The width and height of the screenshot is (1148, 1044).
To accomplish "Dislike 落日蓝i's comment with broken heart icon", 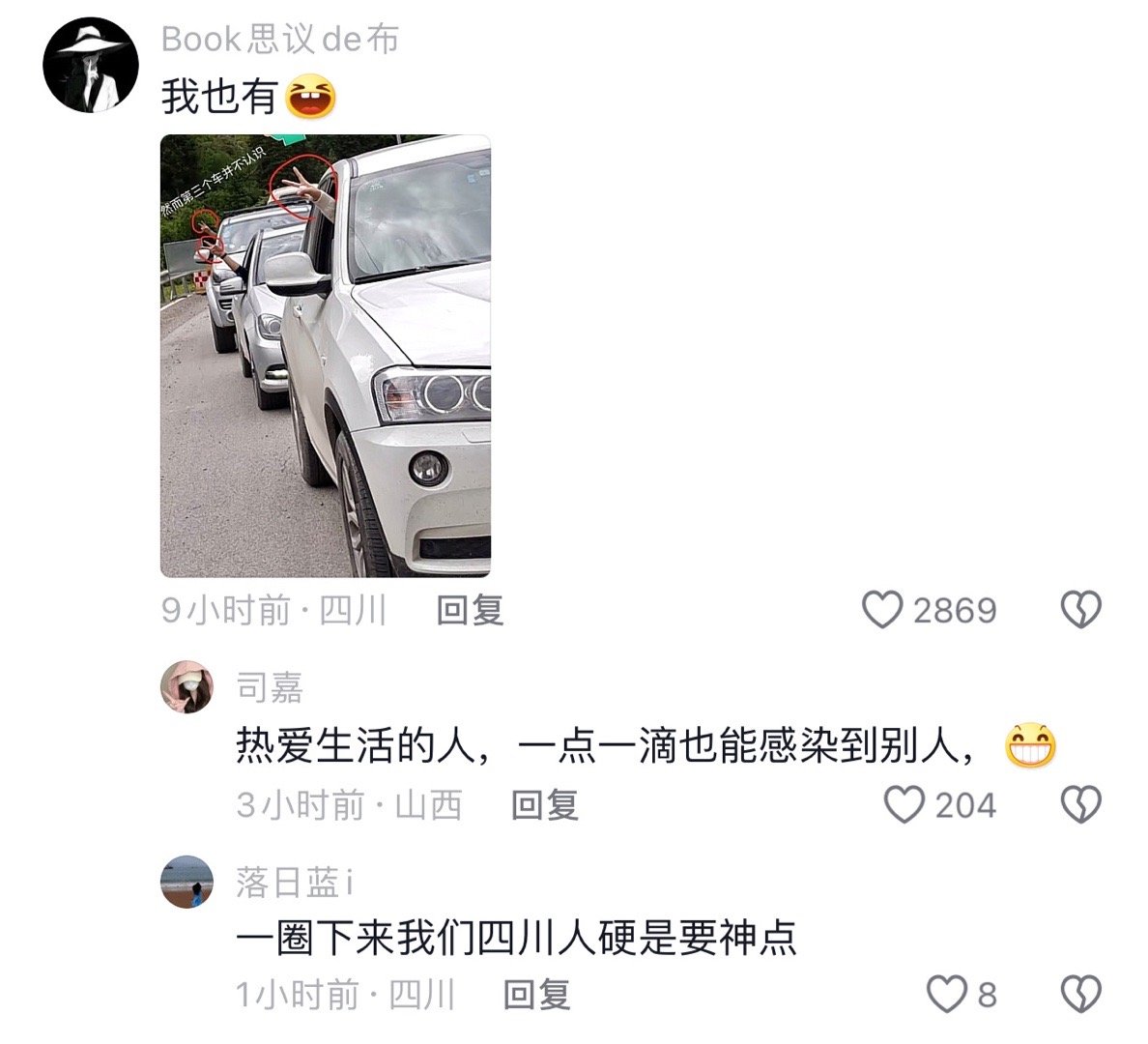I will (1081, 994).
